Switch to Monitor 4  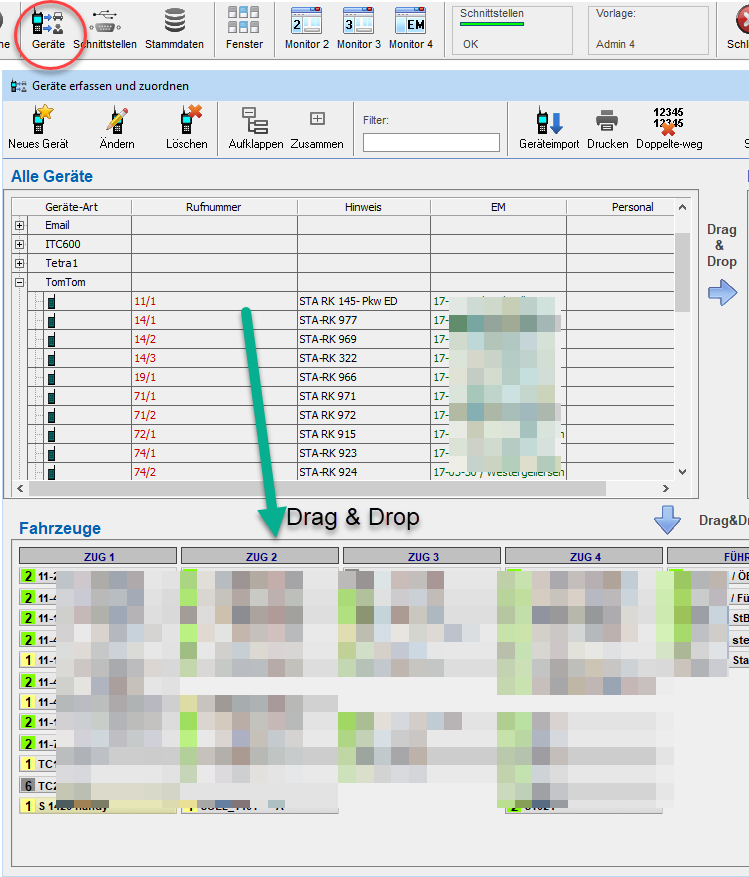tap(410, 28)
